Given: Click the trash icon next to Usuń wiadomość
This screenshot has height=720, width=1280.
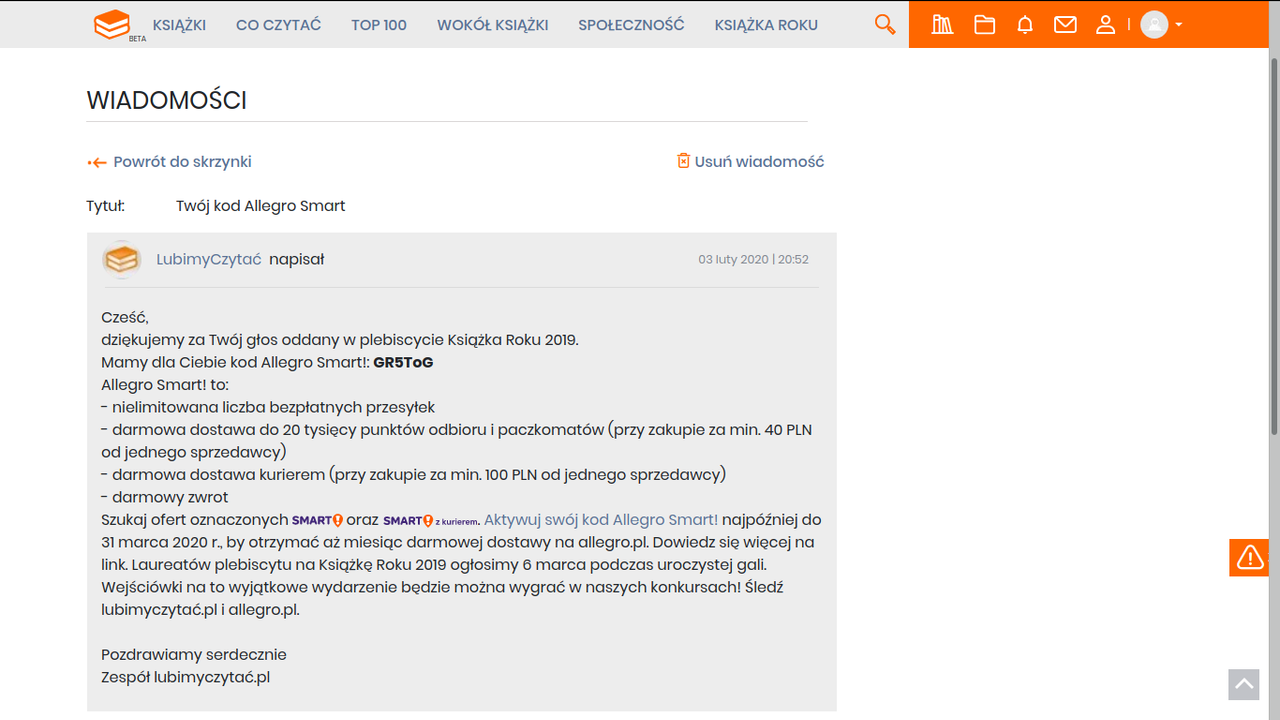Looking at the screenshot, I should [x=684, y=161].
